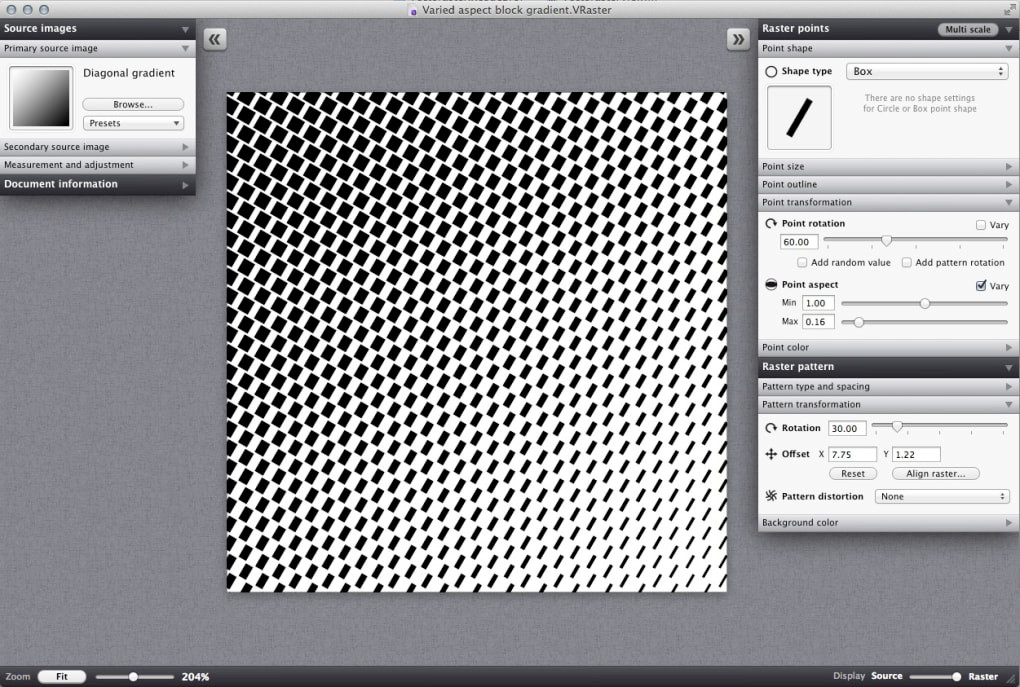This screenshot has width=1020, height=687.
Task: Click the Diagonal gradient image name
Action: [x=129, y=73]
